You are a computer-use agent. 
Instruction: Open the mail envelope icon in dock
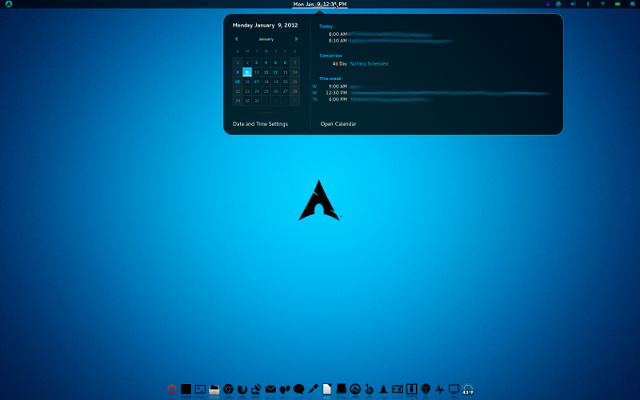271,389
